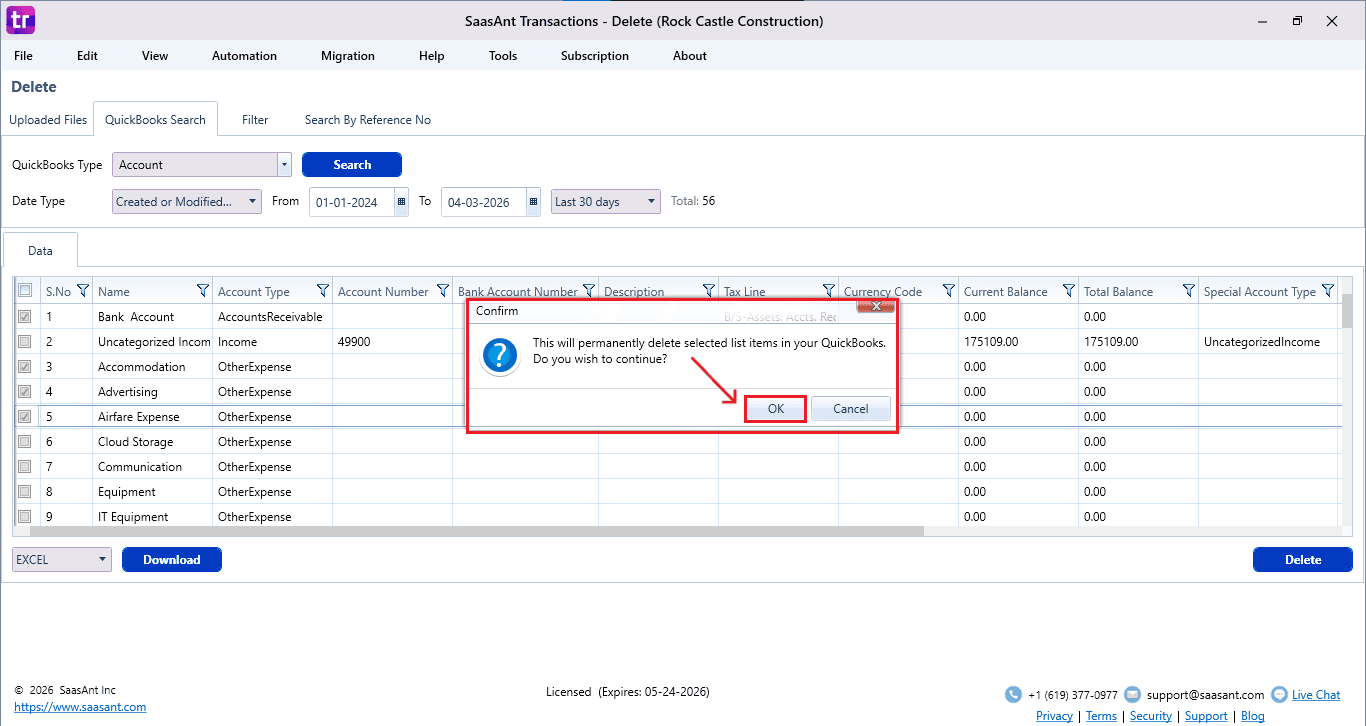Switch to the Uploaded Files tab
This screenshot has width=1366, height=726.
[48, 120]
